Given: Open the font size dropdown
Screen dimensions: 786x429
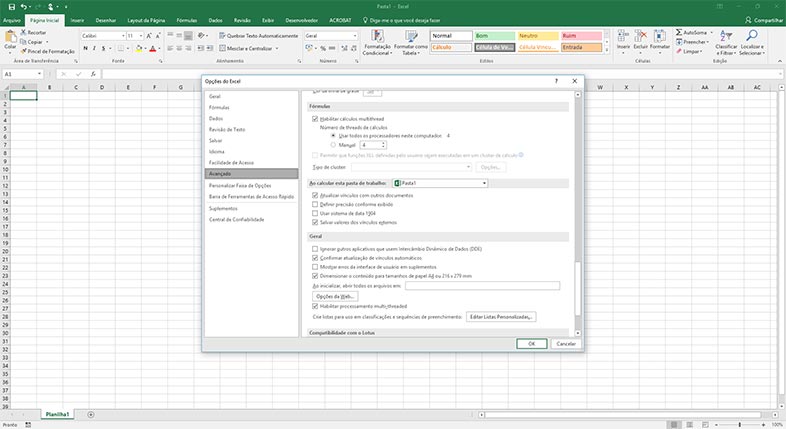Looking at the screenshot, I should [x=141, y=36].
